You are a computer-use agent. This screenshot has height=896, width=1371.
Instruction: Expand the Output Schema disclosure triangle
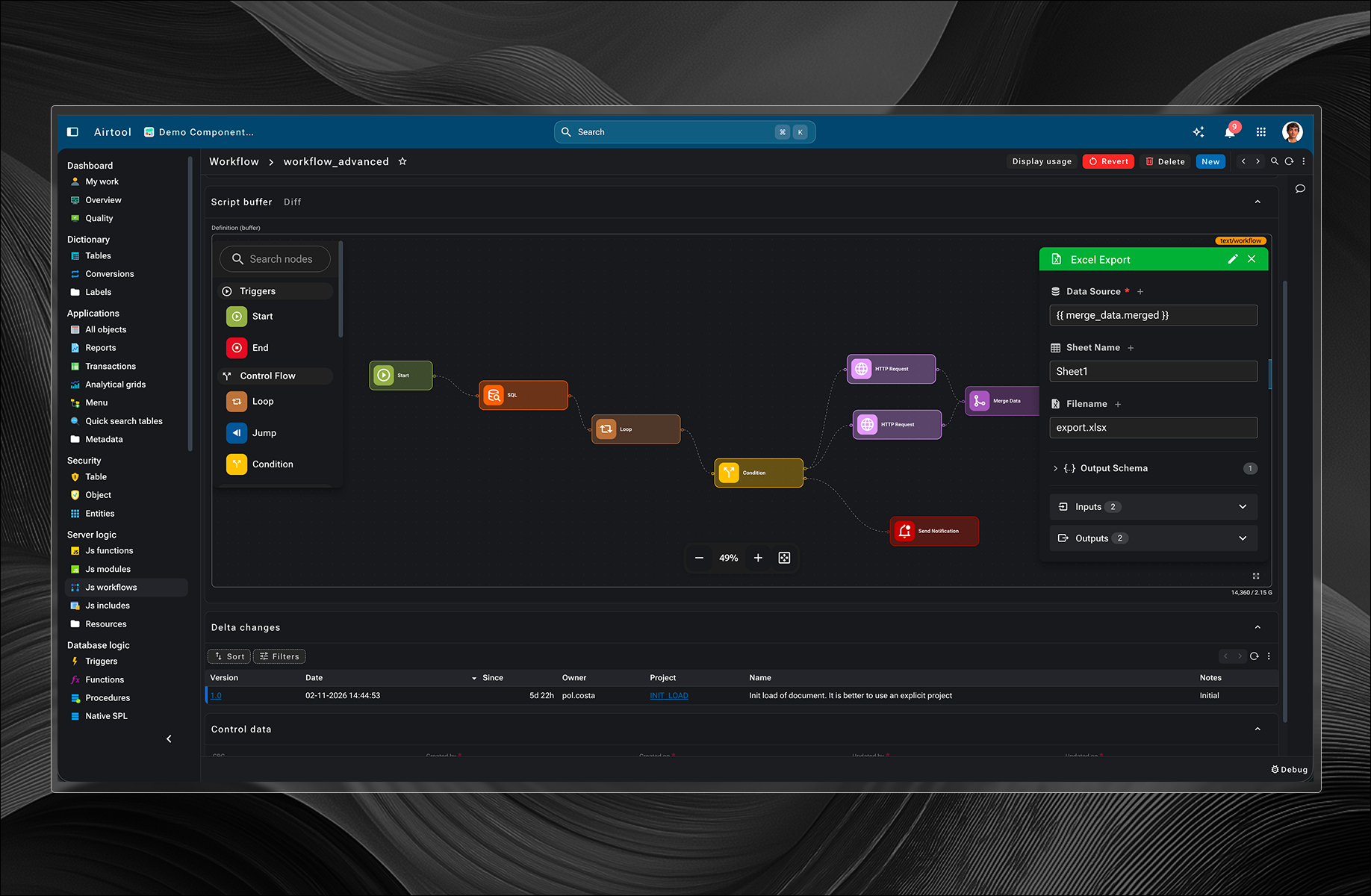(1056, 468)
